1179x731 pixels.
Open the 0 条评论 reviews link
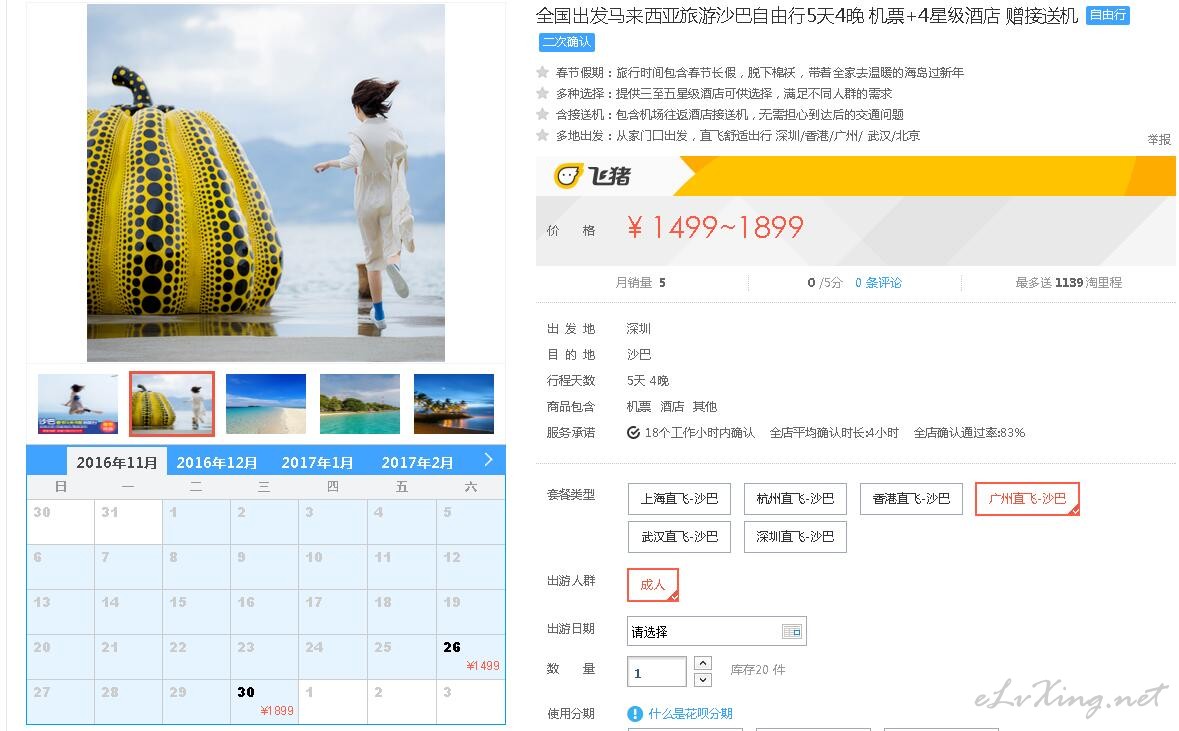[878, 283]
